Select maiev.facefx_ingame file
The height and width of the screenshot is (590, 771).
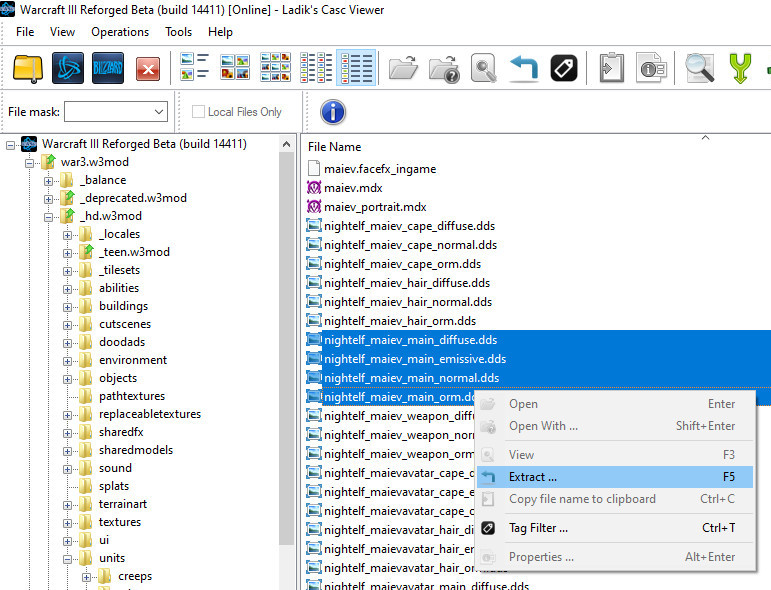[380, 169]
